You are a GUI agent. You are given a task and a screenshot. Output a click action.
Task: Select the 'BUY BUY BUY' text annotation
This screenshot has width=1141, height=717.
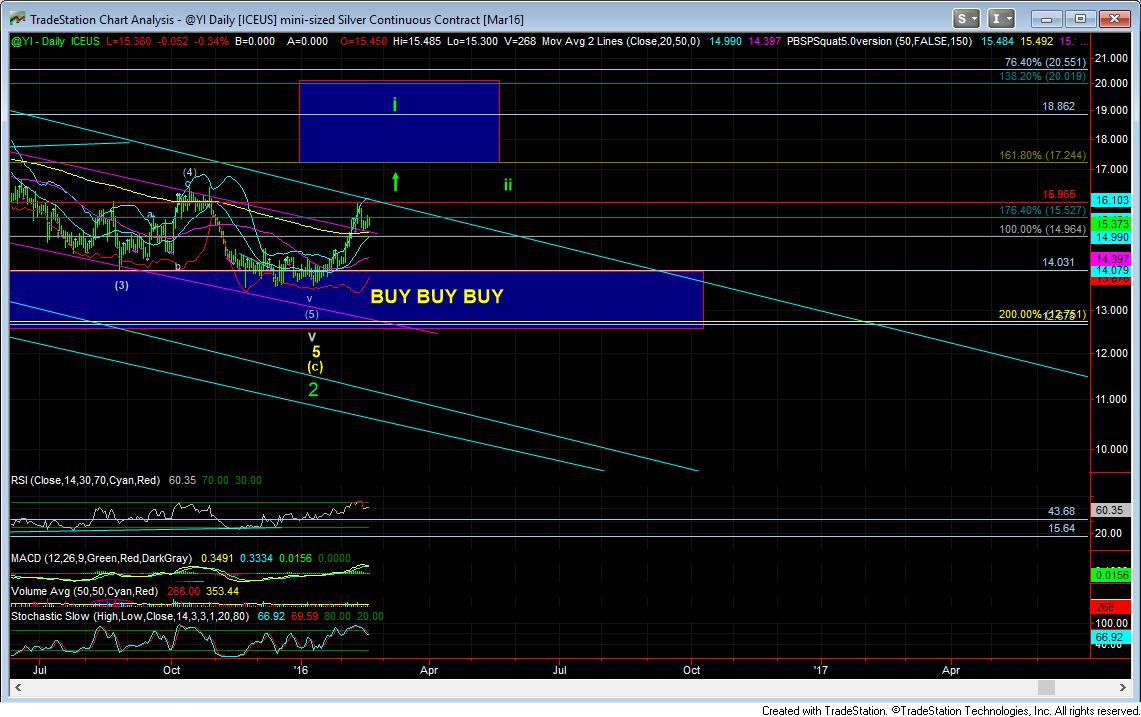(x=437, y=296)
